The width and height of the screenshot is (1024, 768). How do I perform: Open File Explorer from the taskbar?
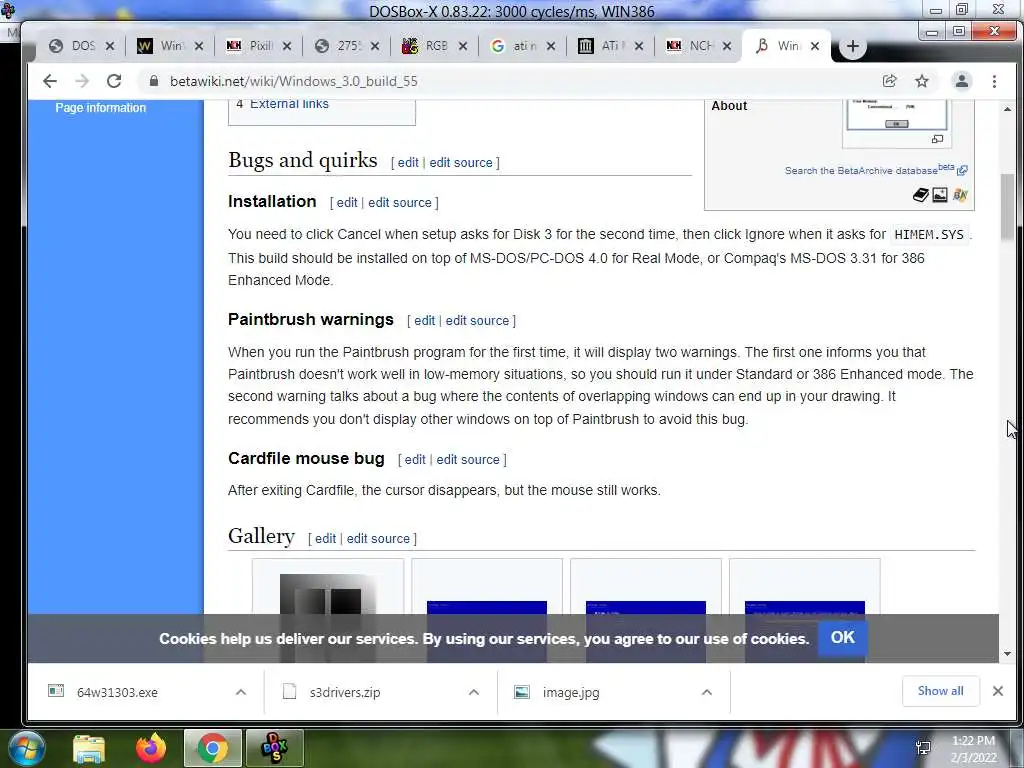pyautogui.click(x=89, y=749)
